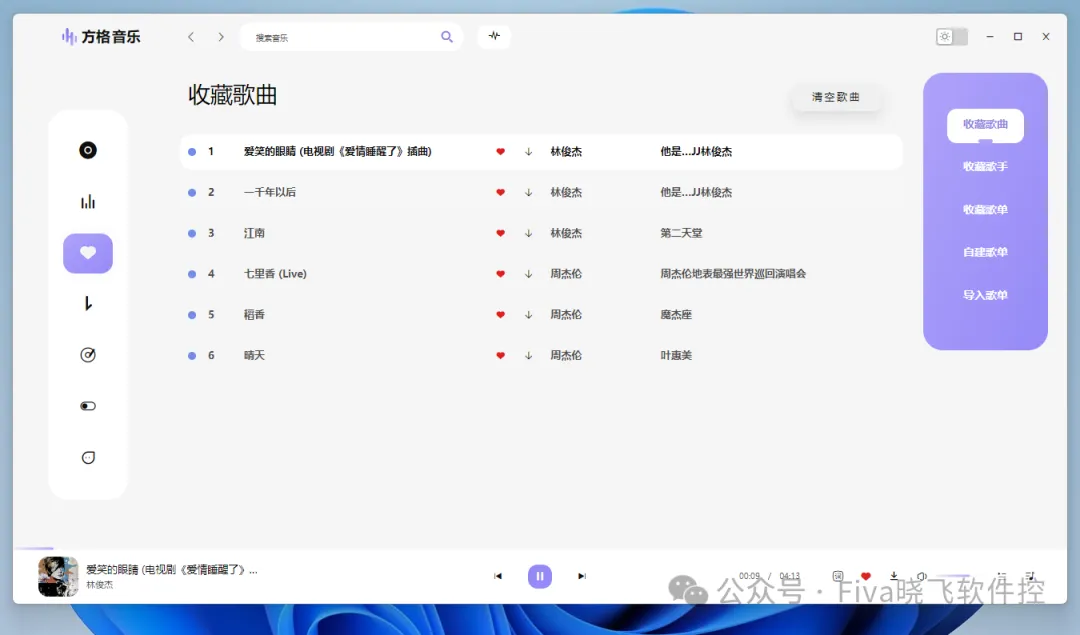Select the 自建歌单 tab

[x=985, y=252]
